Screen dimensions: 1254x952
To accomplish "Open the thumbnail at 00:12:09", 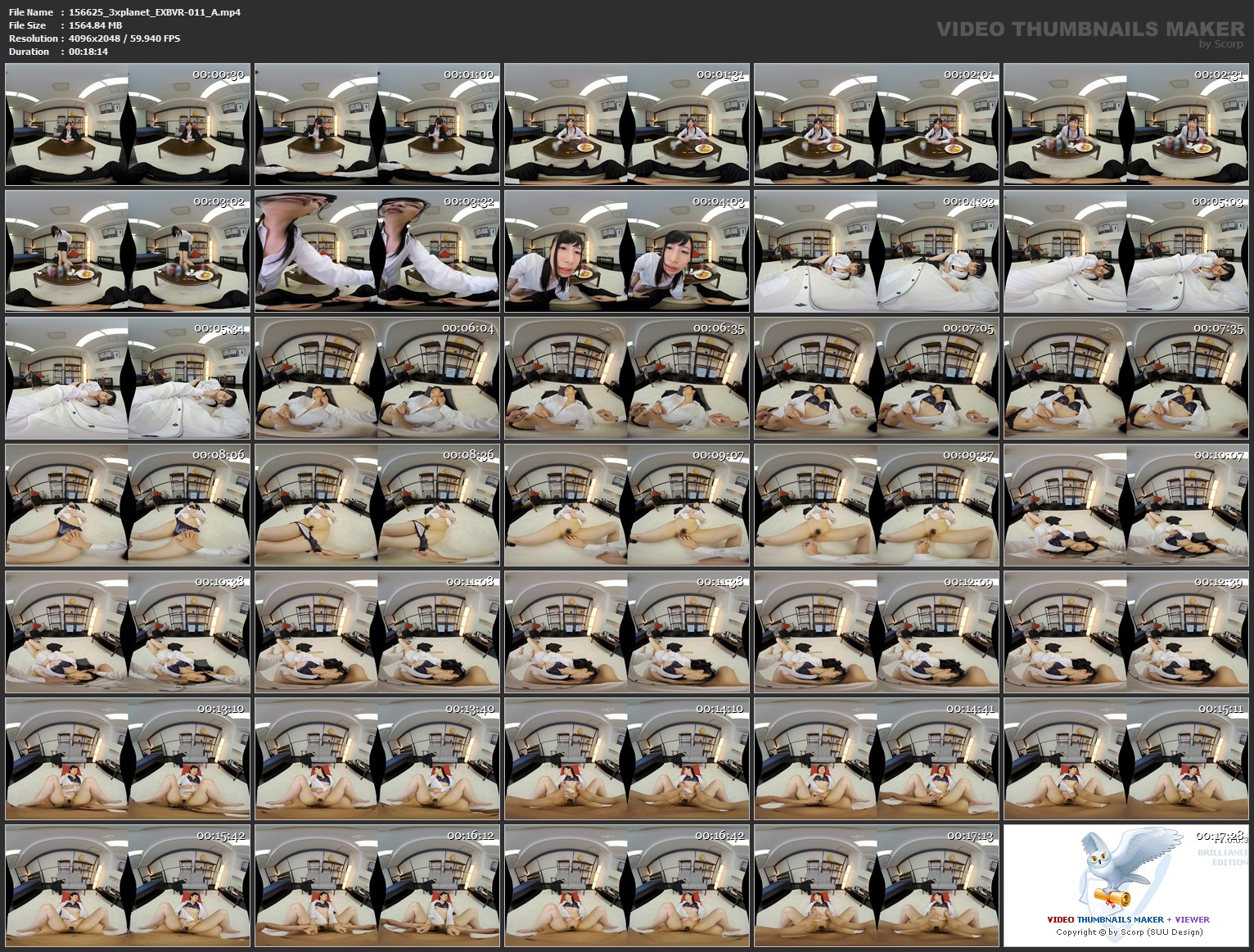I will [877, 632].
